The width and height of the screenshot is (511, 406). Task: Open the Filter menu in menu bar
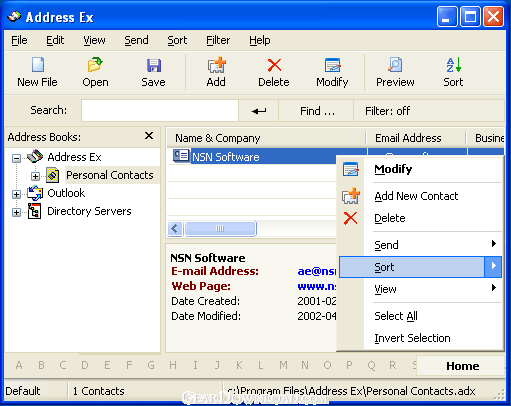218,40
